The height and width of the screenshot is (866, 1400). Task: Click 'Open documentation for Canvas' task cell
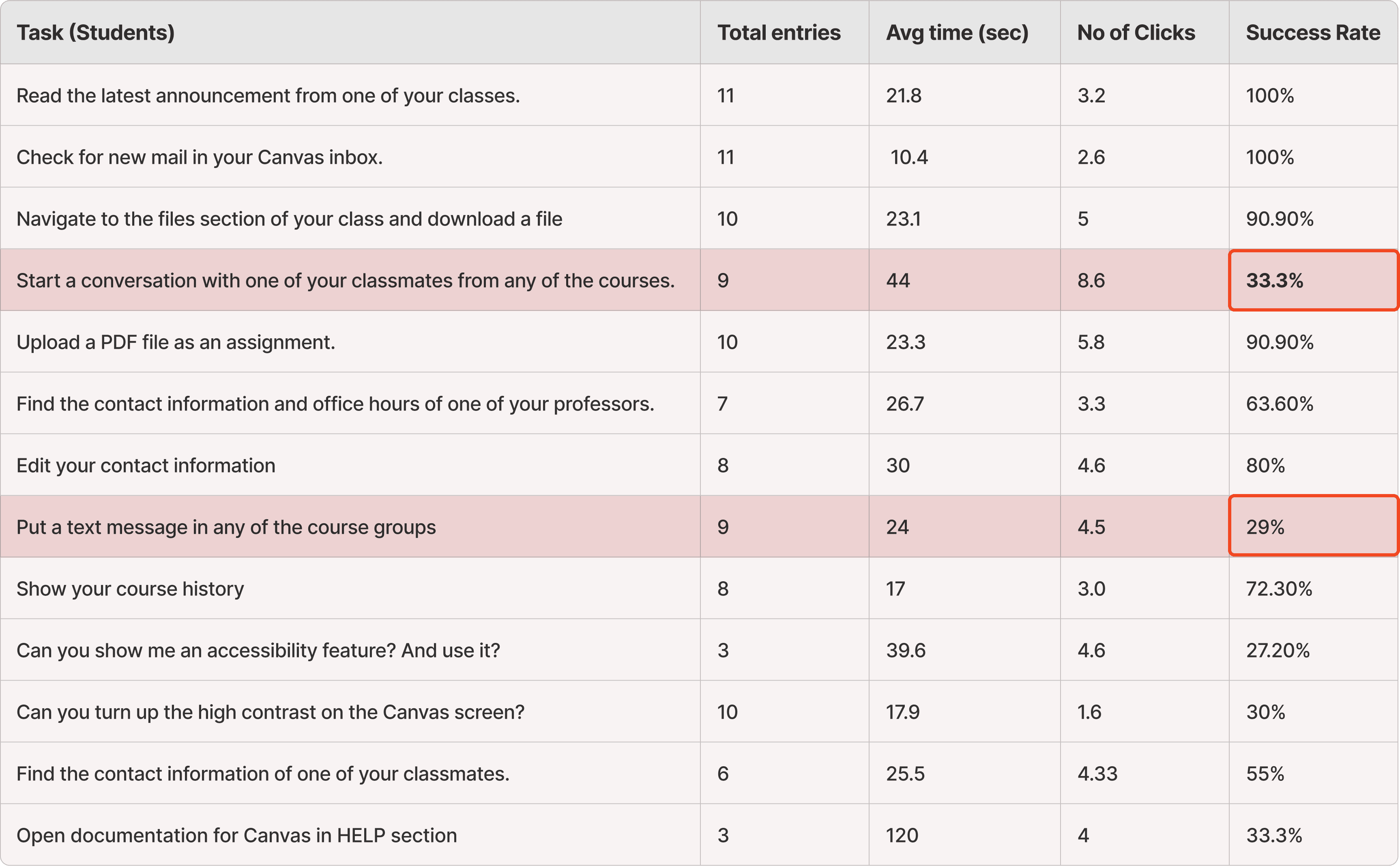[x=236, y=835]
